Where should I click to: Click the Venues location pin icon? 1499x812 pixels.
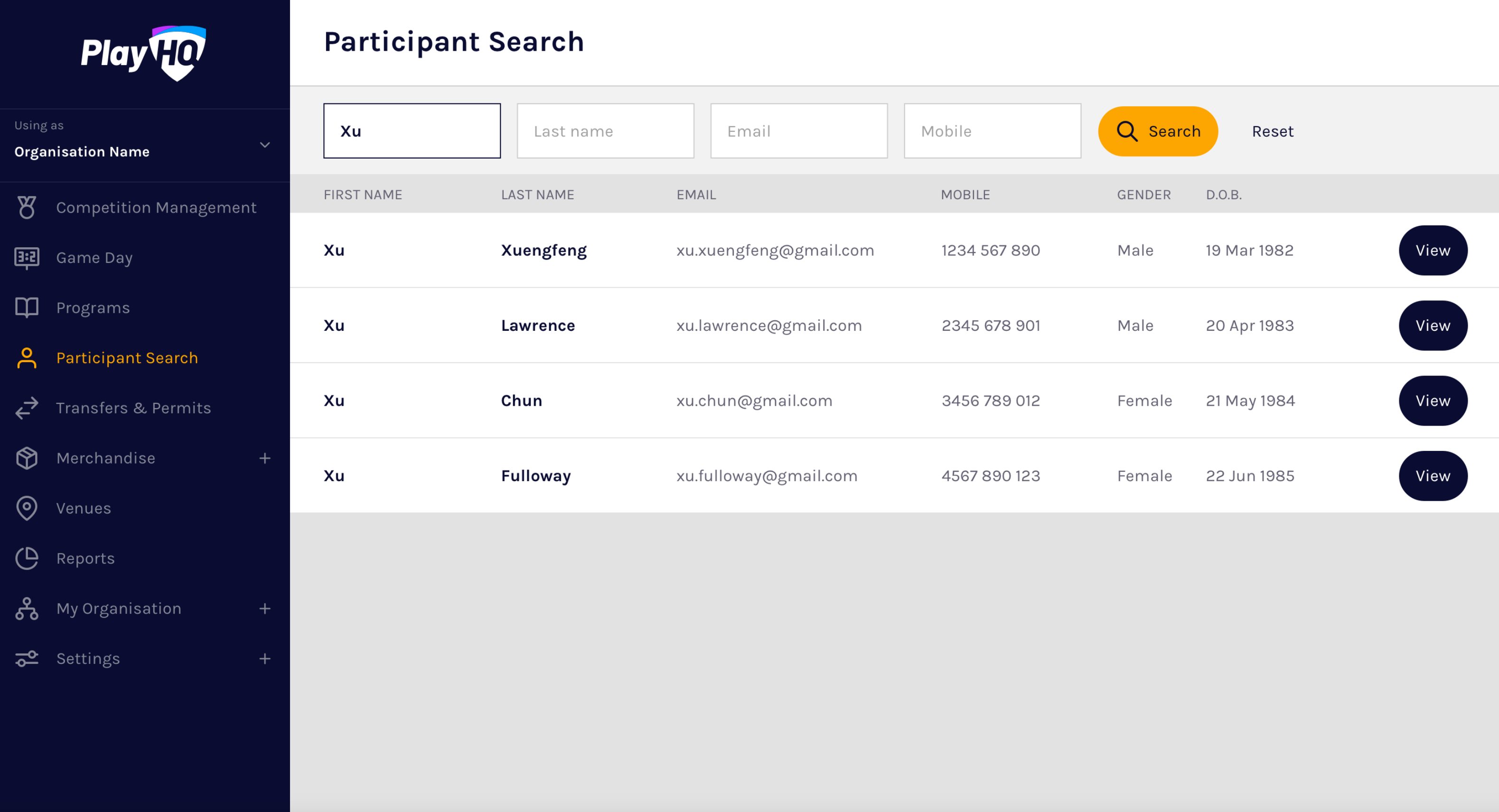(27, 508)
